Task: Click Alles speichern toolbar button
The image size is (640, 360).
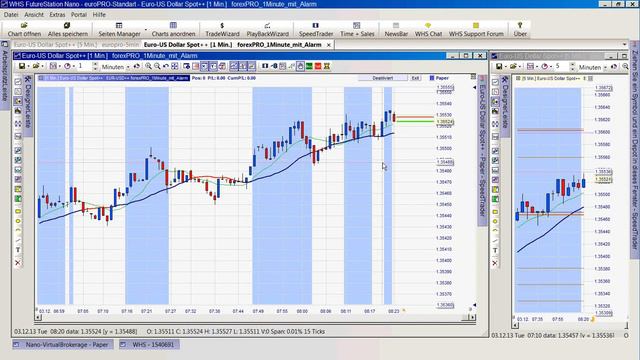Action: tap(68, 30)
